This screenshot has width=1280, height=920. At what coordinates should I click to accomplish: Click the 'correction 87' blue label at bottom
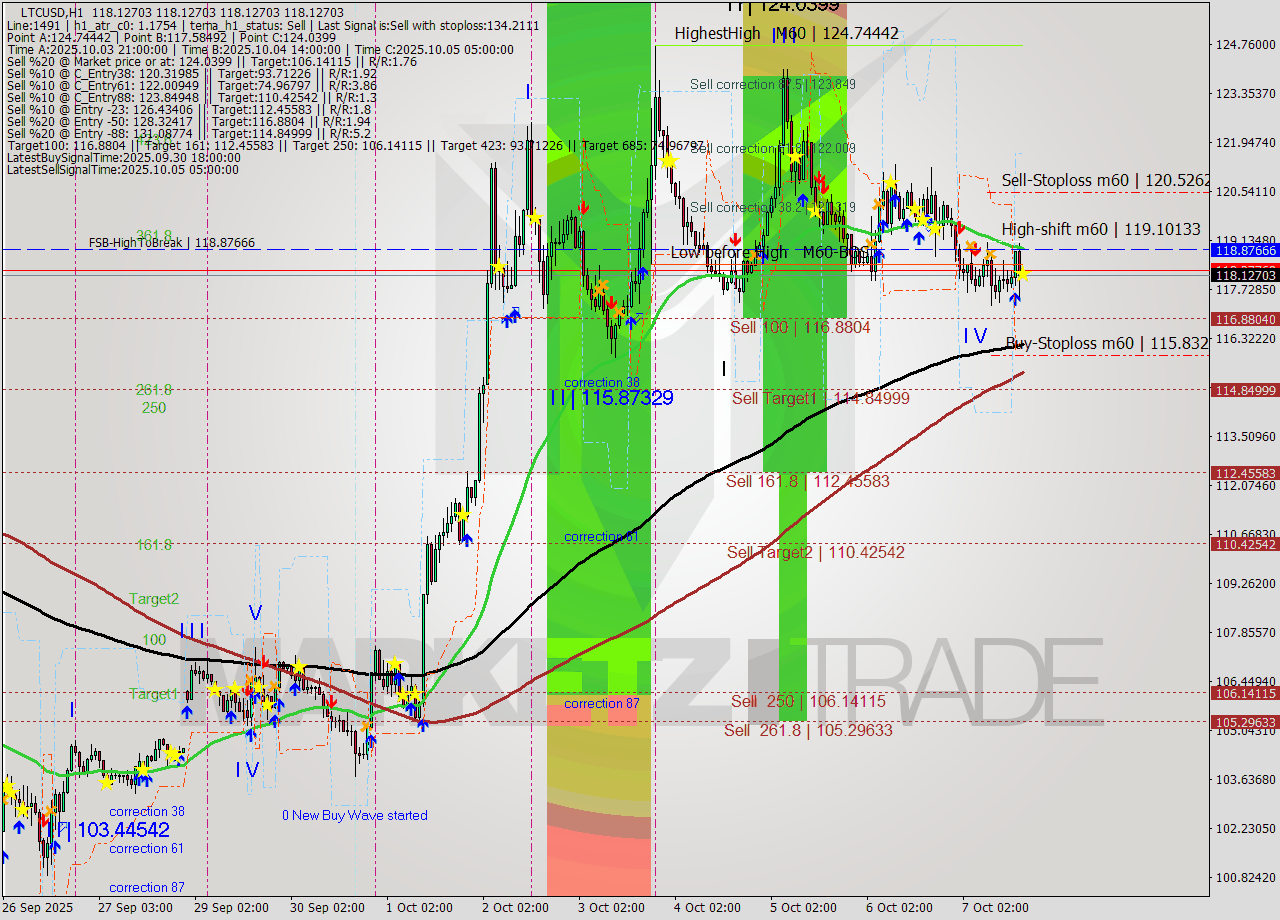(x=145, y=887)
